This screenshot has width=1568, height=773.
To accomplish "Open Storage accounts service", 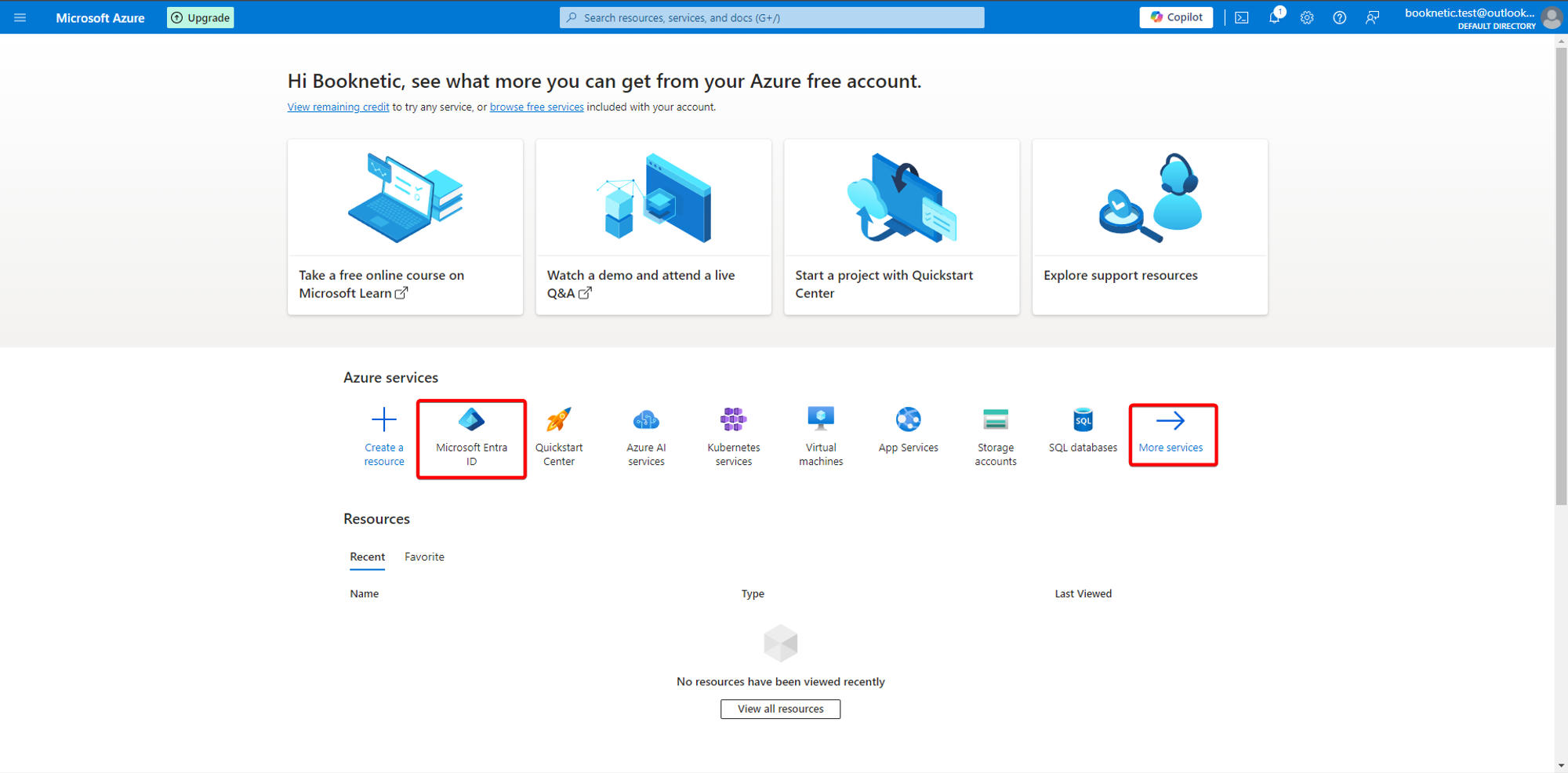I will pos(996,437).
